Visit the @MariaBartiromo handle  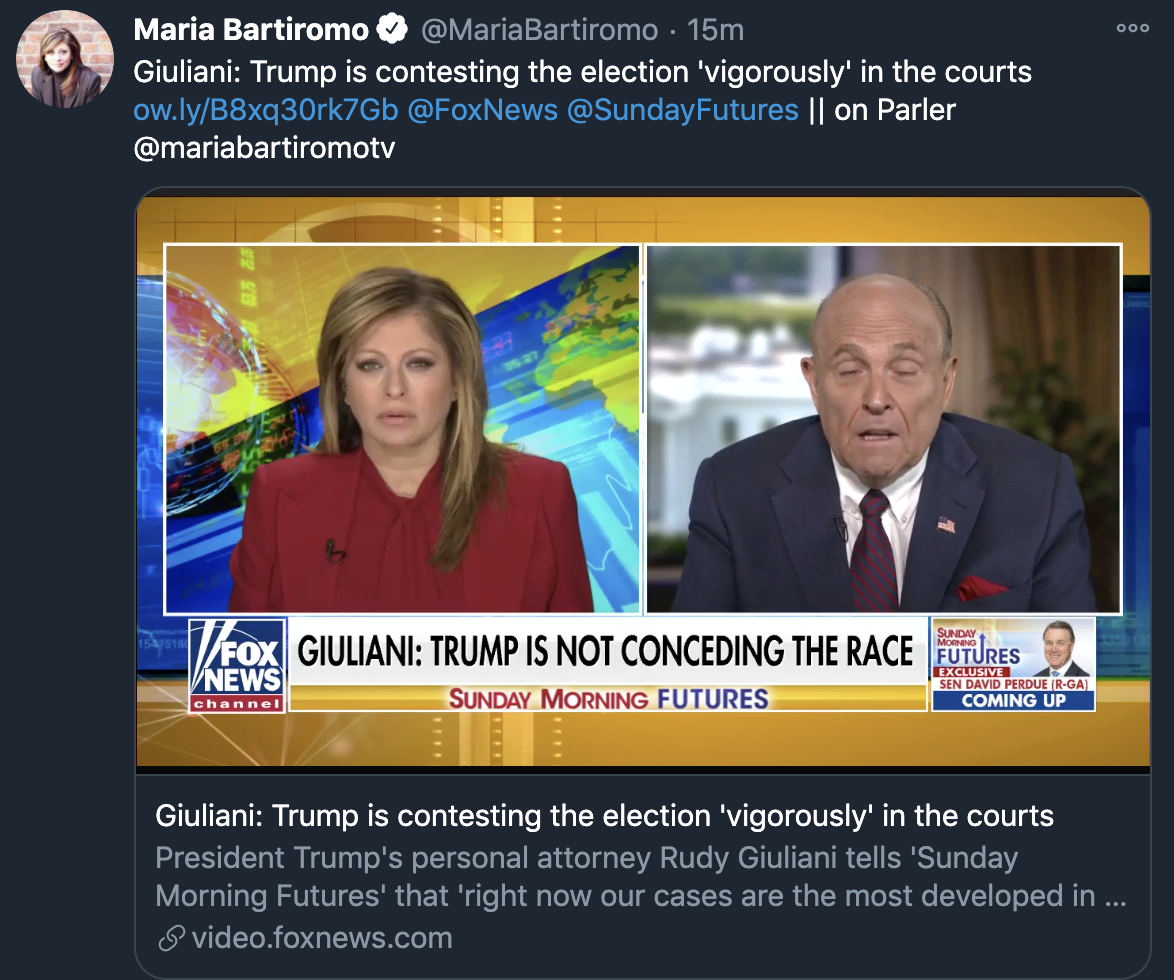click(x=539, y=30)
